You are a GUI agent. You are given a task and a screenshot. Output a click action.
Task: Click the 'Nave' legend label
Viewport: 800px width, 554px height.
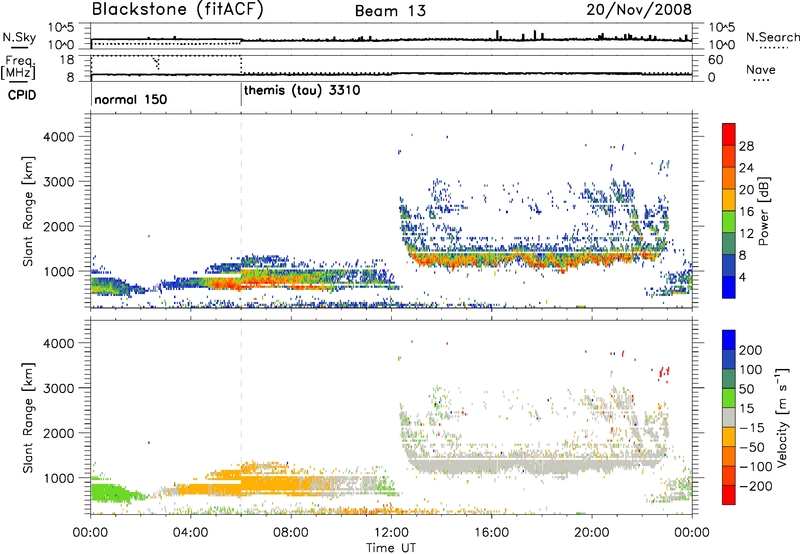point(761,69)
